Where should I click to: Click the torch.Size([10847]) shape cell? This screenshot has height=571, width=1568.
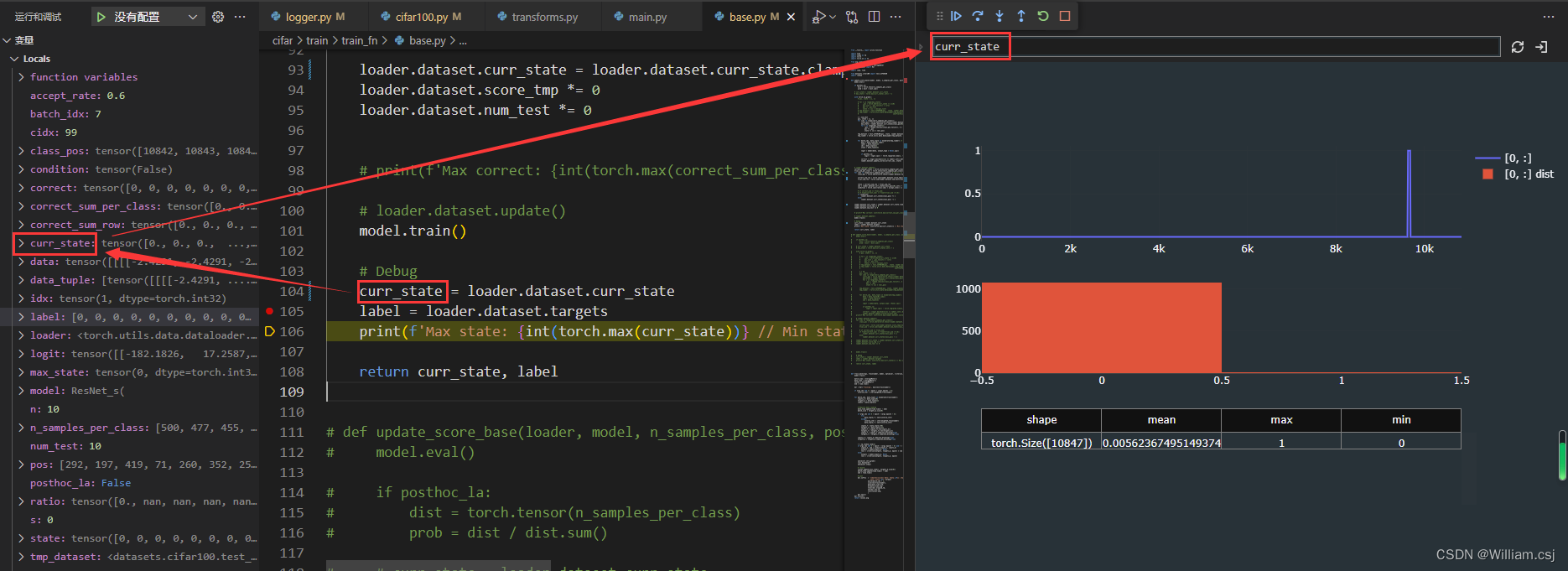pyautogui.click(x=1041, y=443)
